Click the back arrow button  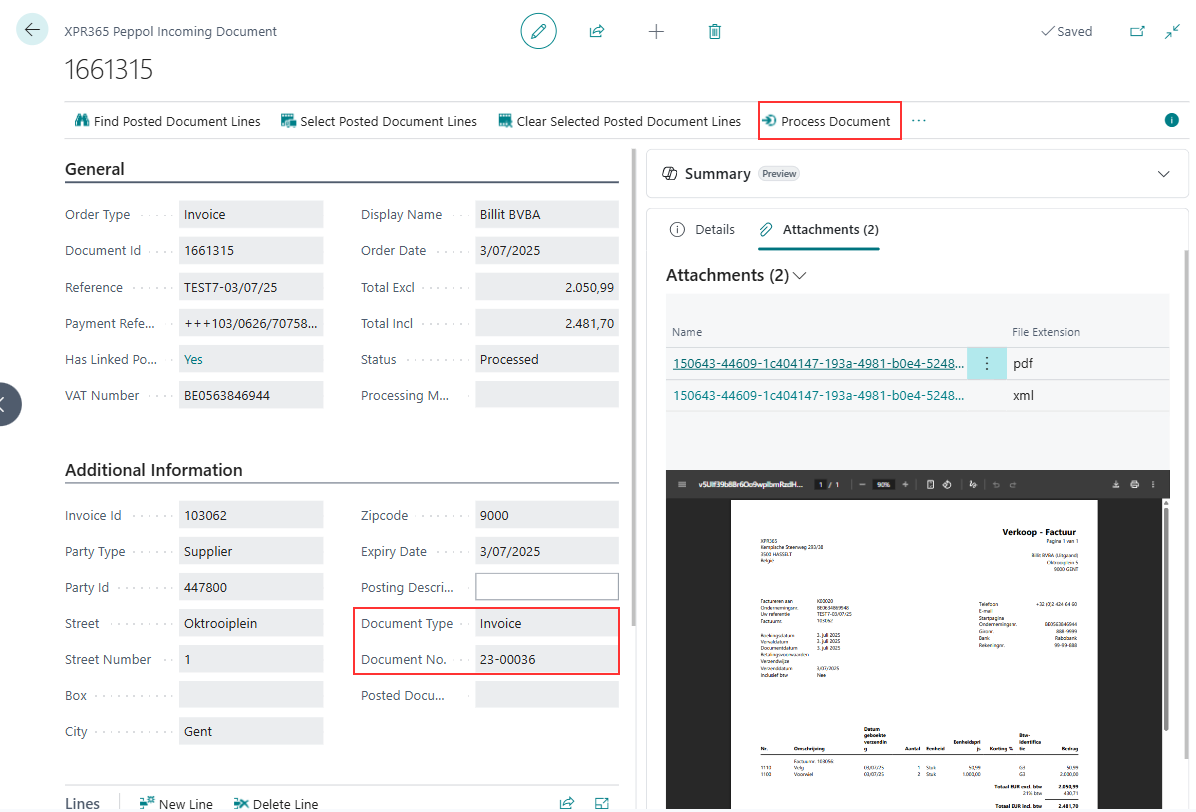[x=32, y=30]
